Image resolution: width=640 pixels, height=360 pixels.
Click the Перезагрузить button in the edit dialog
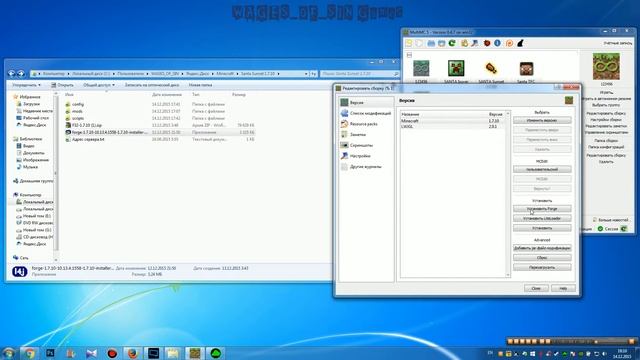pos(542,268)
